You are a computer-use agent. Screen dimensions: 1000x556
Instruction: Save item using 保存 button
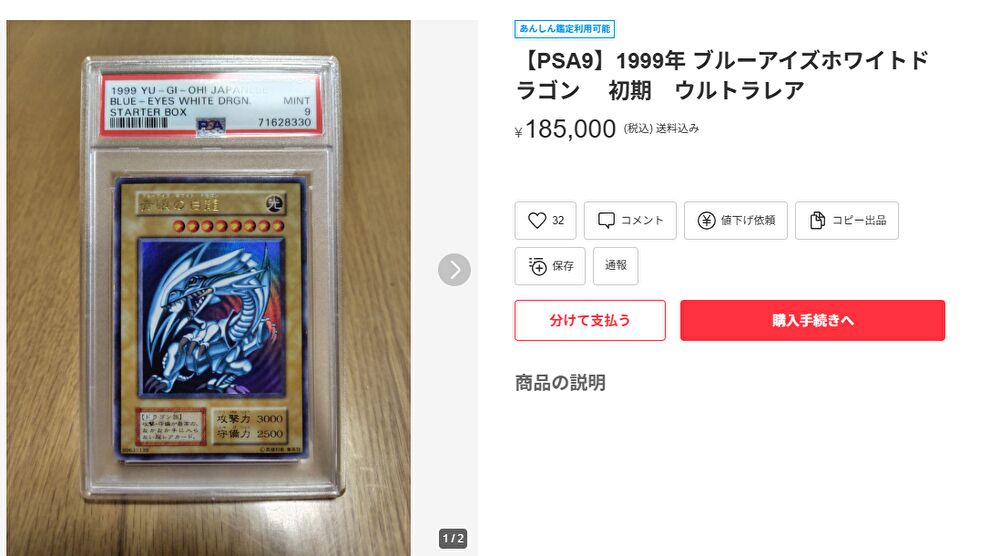550,266
